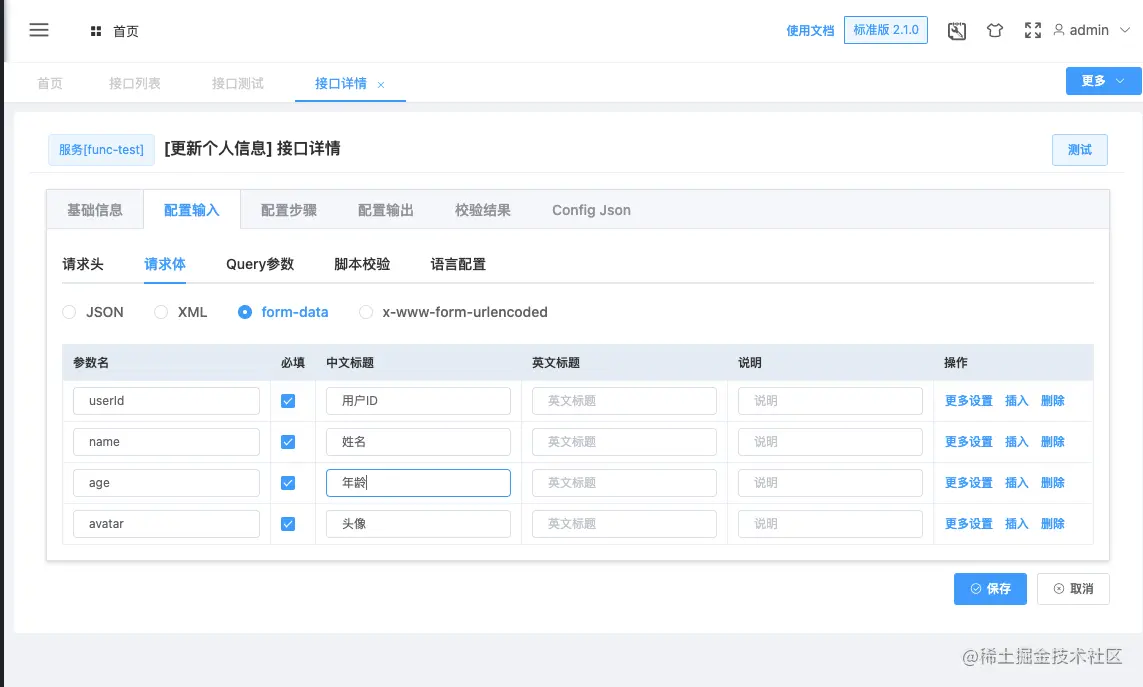
Task: Select the form-data radio button
Action: [x=245, y=312]
